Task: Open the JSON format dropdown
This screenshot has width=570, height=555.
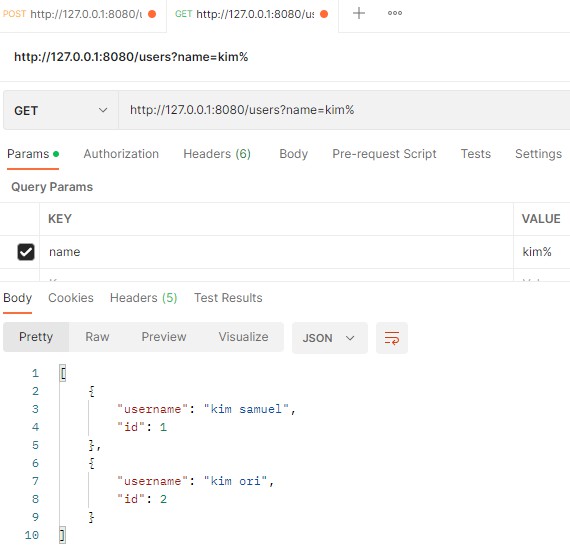Action: (x=329, y=338)
